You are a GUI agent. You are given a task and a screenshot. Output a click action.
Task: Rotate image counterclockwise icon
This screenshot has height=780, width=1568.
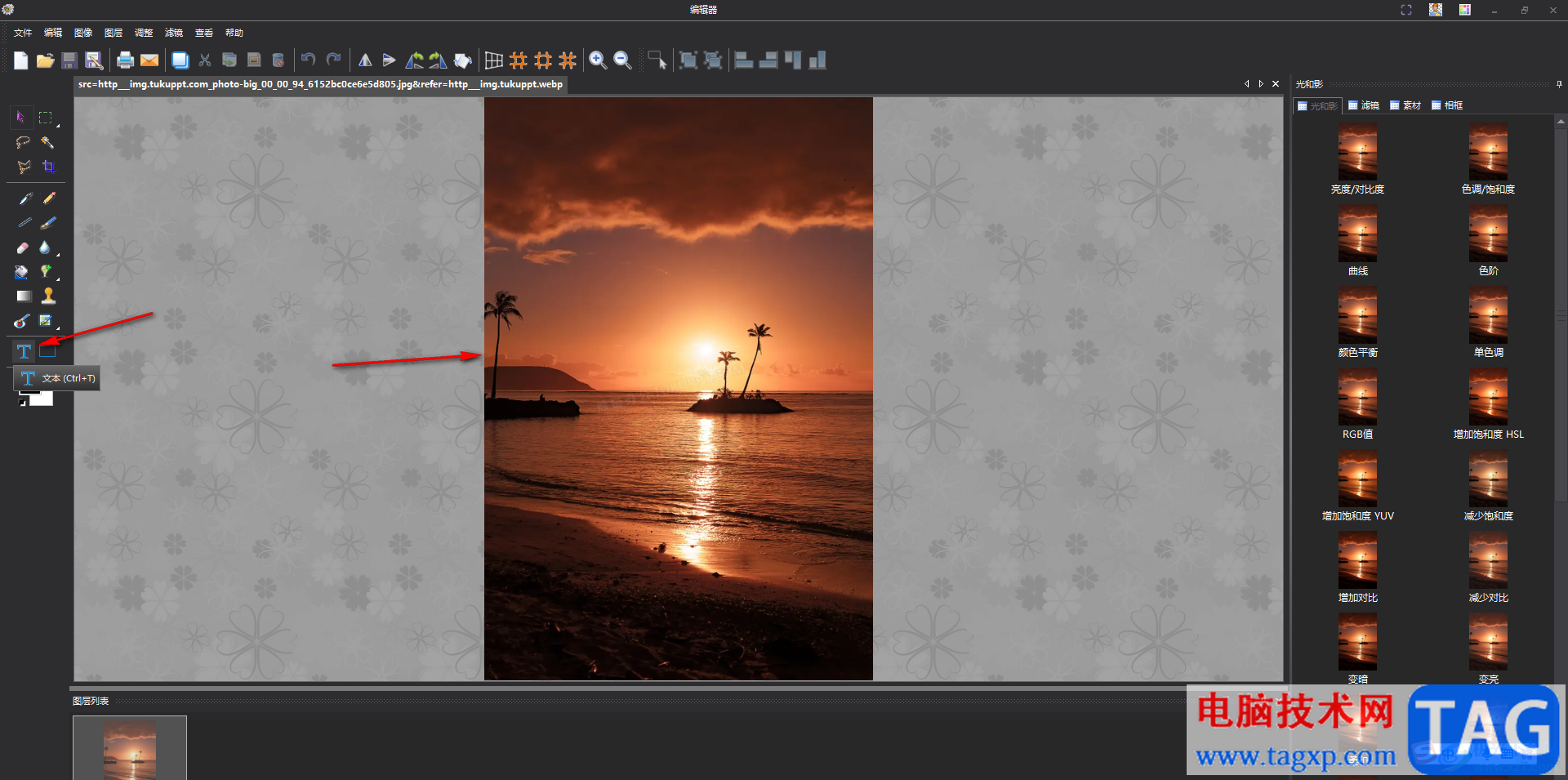[x=414, y=60]
